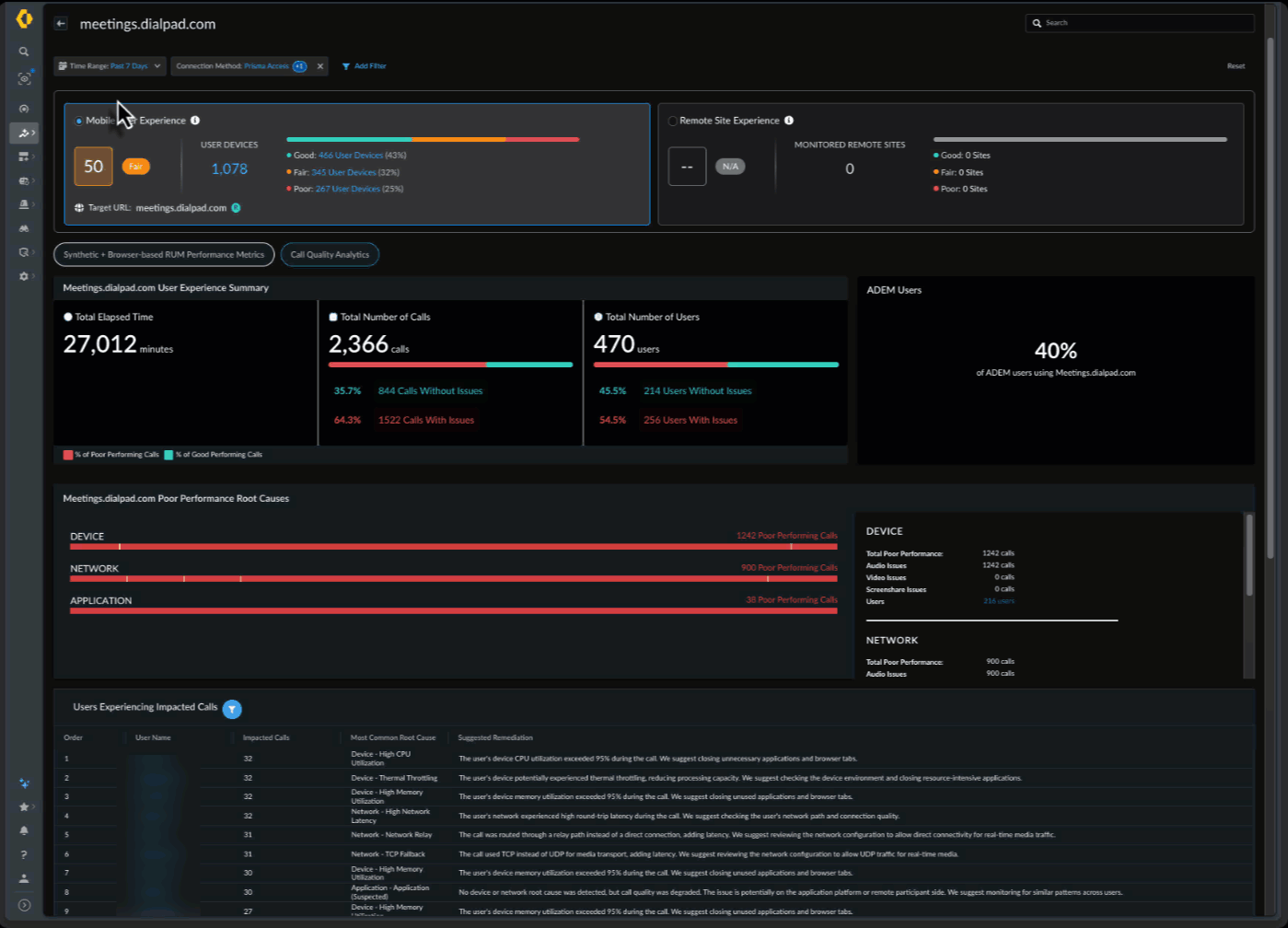Sort by User Name column header
1288x928 pixels.
pos(153,737)
